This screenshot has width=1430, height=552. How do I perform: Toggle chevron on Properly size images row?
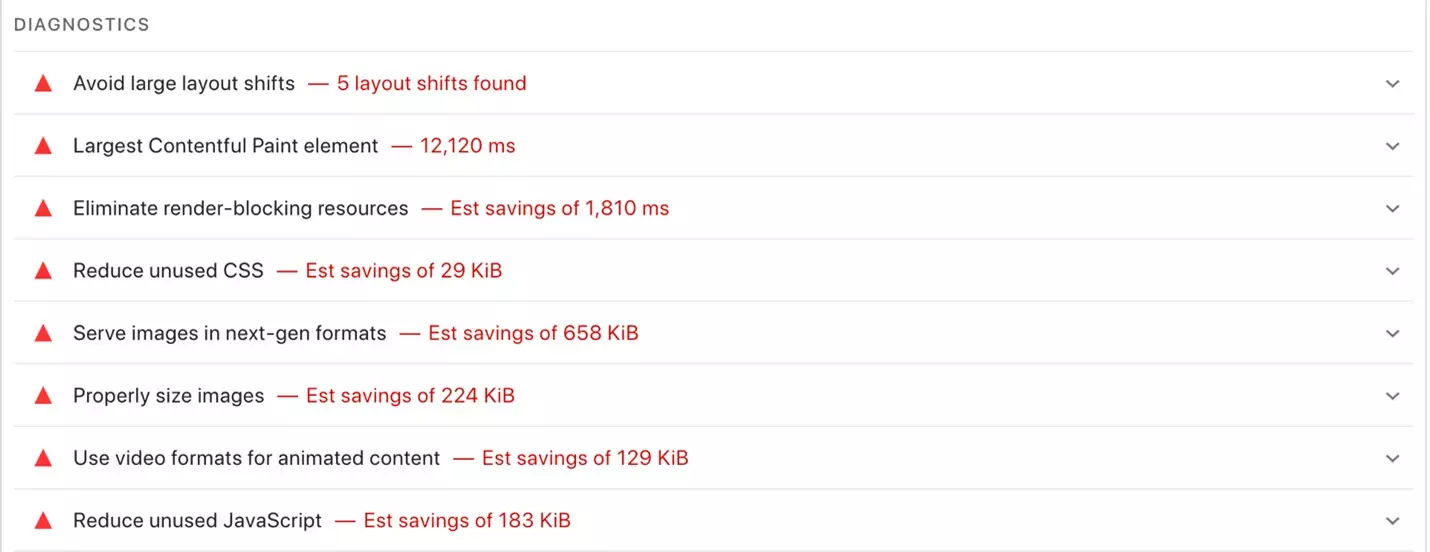(1393, 396)
